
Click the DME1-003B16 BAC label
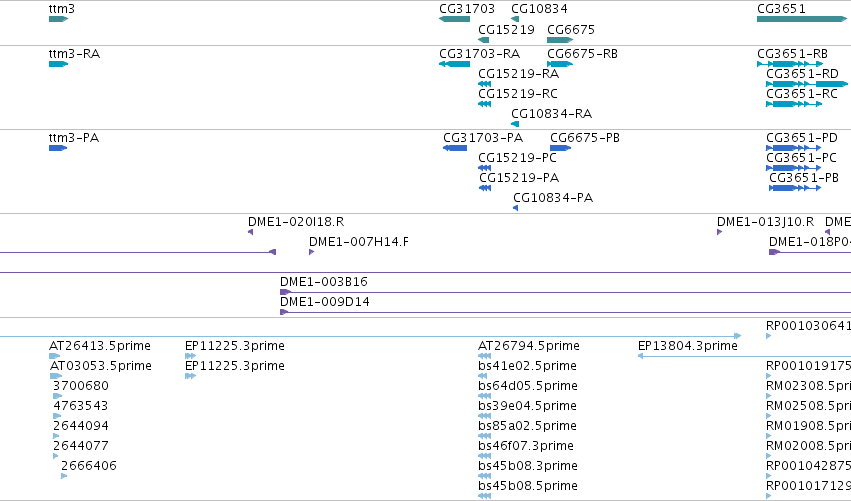(323, 282)
